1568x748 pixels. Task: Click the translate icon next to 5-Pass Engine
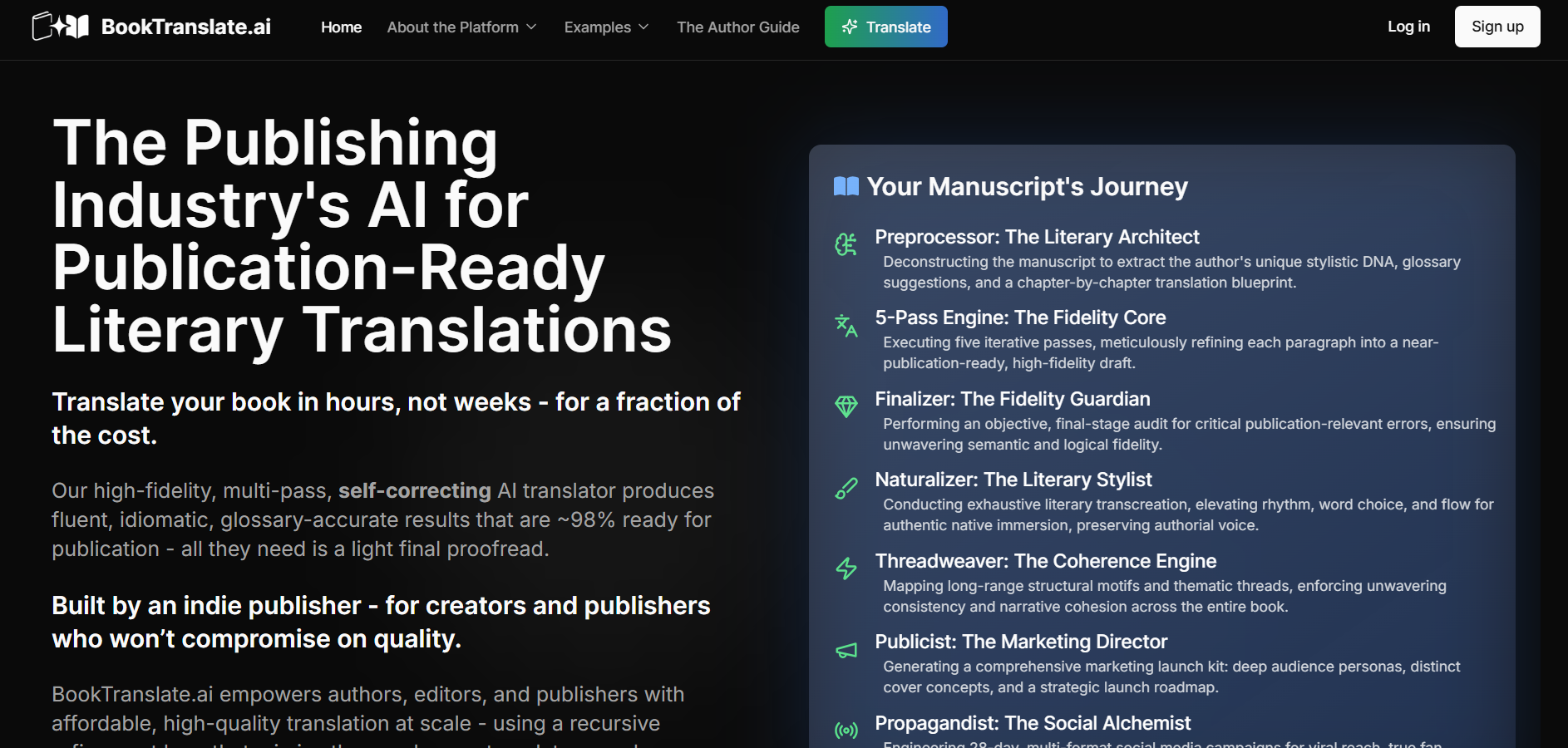click(x=846, y=325)
